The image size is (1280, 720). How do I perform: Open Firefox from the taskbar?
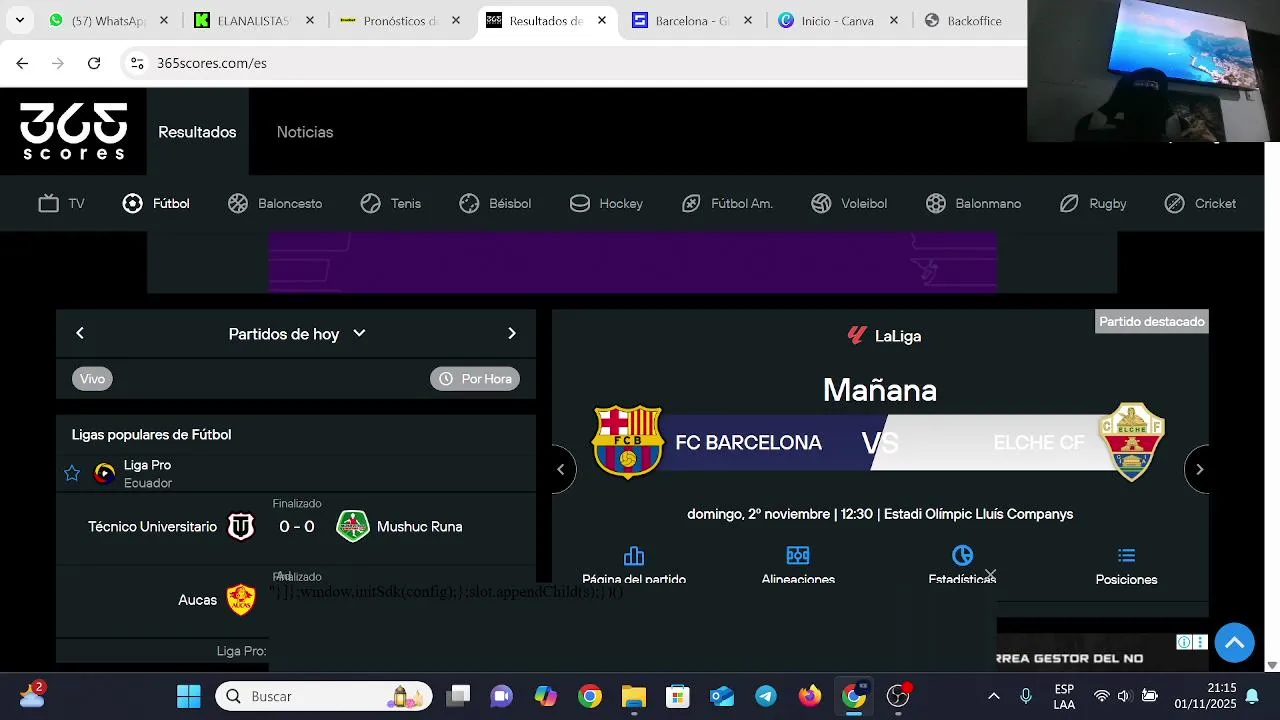coord(810,696)
